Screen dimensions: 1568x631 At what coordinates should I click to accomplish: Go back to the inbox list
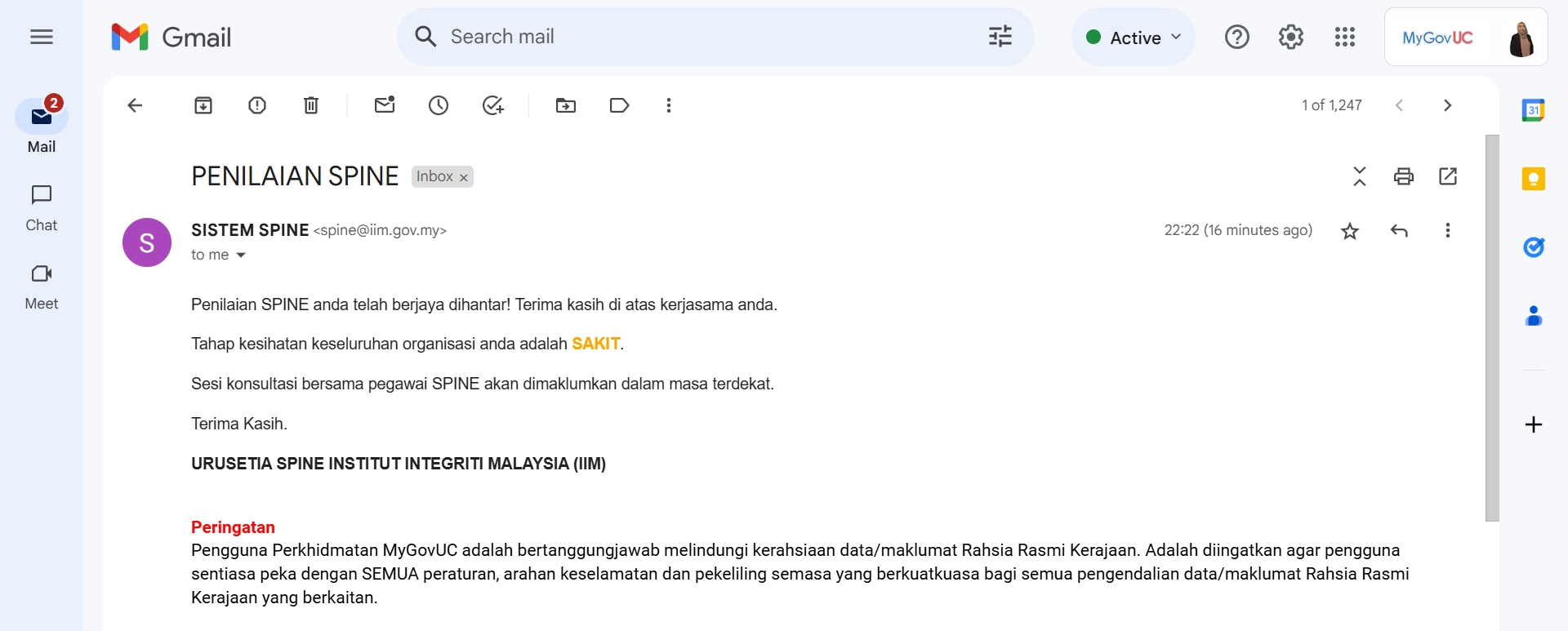point(136,105)
